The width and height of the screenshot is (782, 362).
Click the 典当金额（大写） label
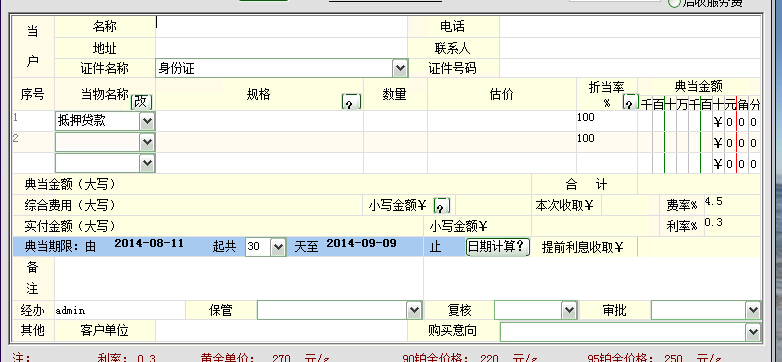[x=70, y=184]
